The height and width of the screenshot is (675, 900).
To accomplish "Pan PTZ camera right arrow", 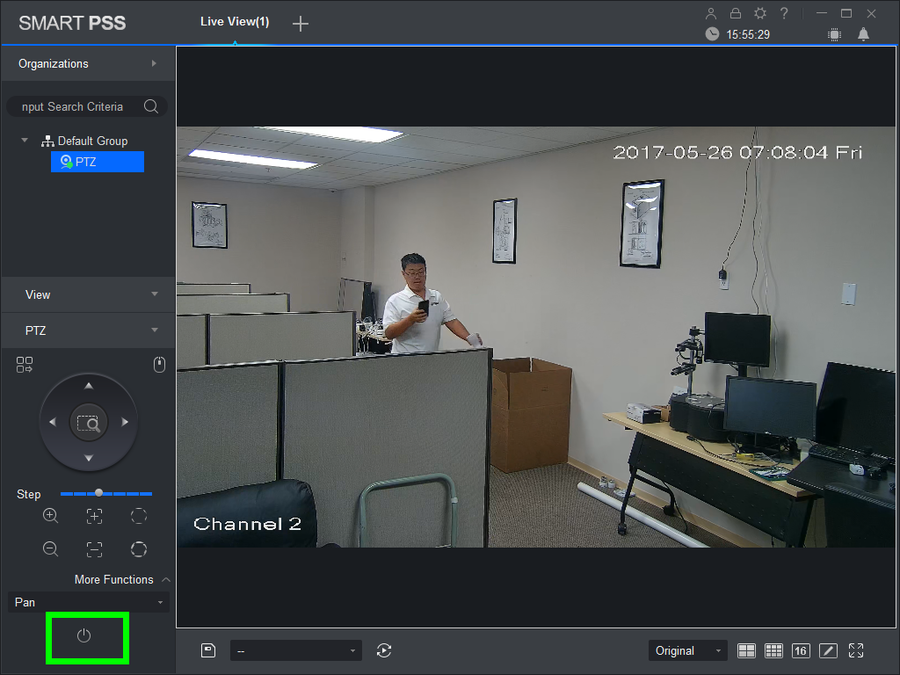I will pyautogui.click(x=125, y=422).
